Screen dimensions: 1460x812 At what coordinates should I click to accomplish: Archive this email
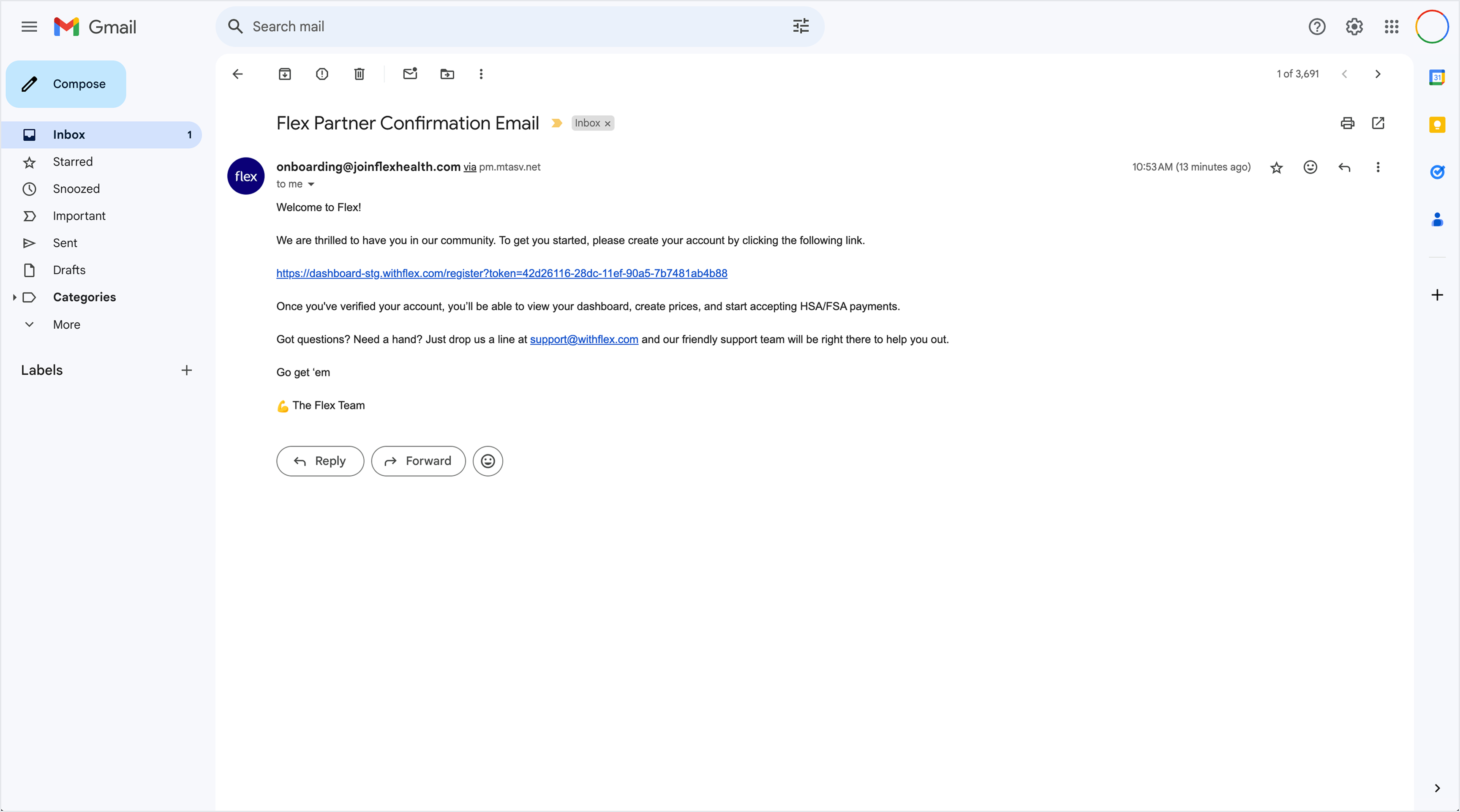pyautogui.click(x=284, y=74)
